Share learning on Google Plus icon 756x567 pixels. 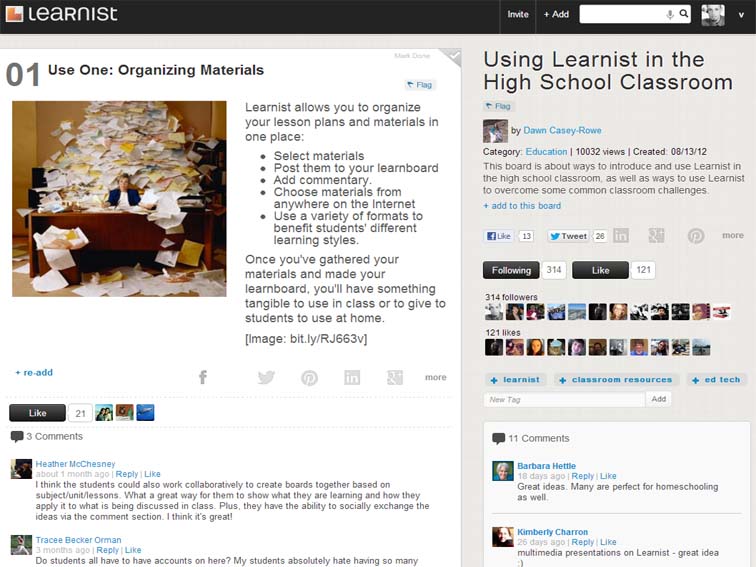point(395,378)
